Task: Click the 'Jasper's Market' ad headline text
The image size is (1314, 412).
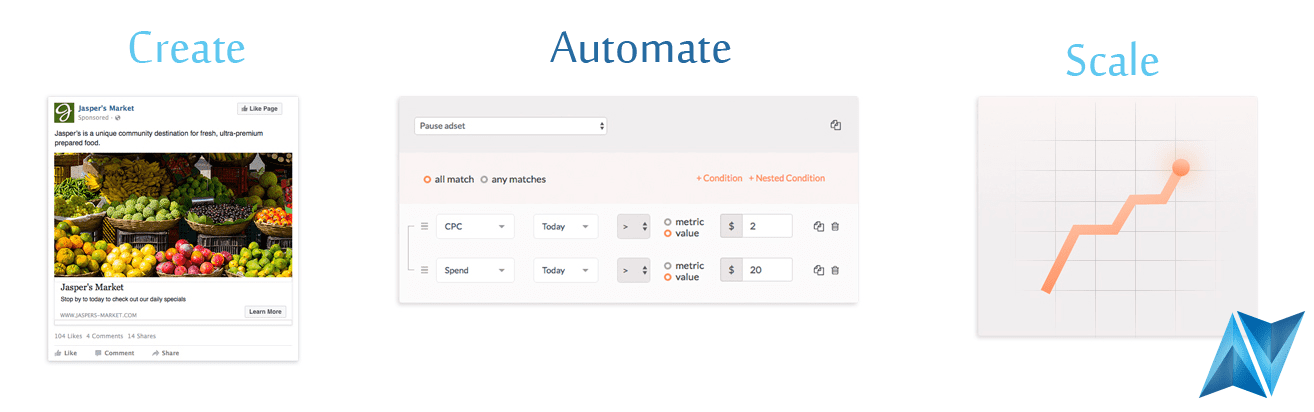Action: point(93,288)
